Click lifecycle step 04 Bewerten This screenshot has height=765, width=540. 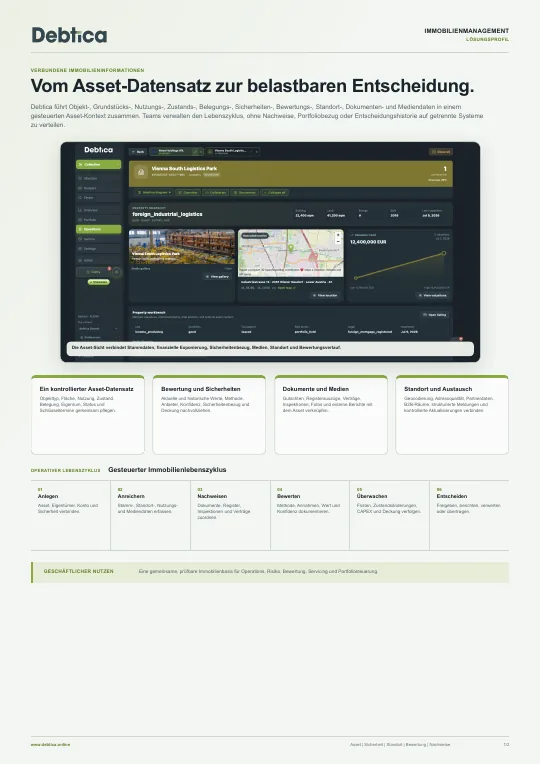pos(310,515)
